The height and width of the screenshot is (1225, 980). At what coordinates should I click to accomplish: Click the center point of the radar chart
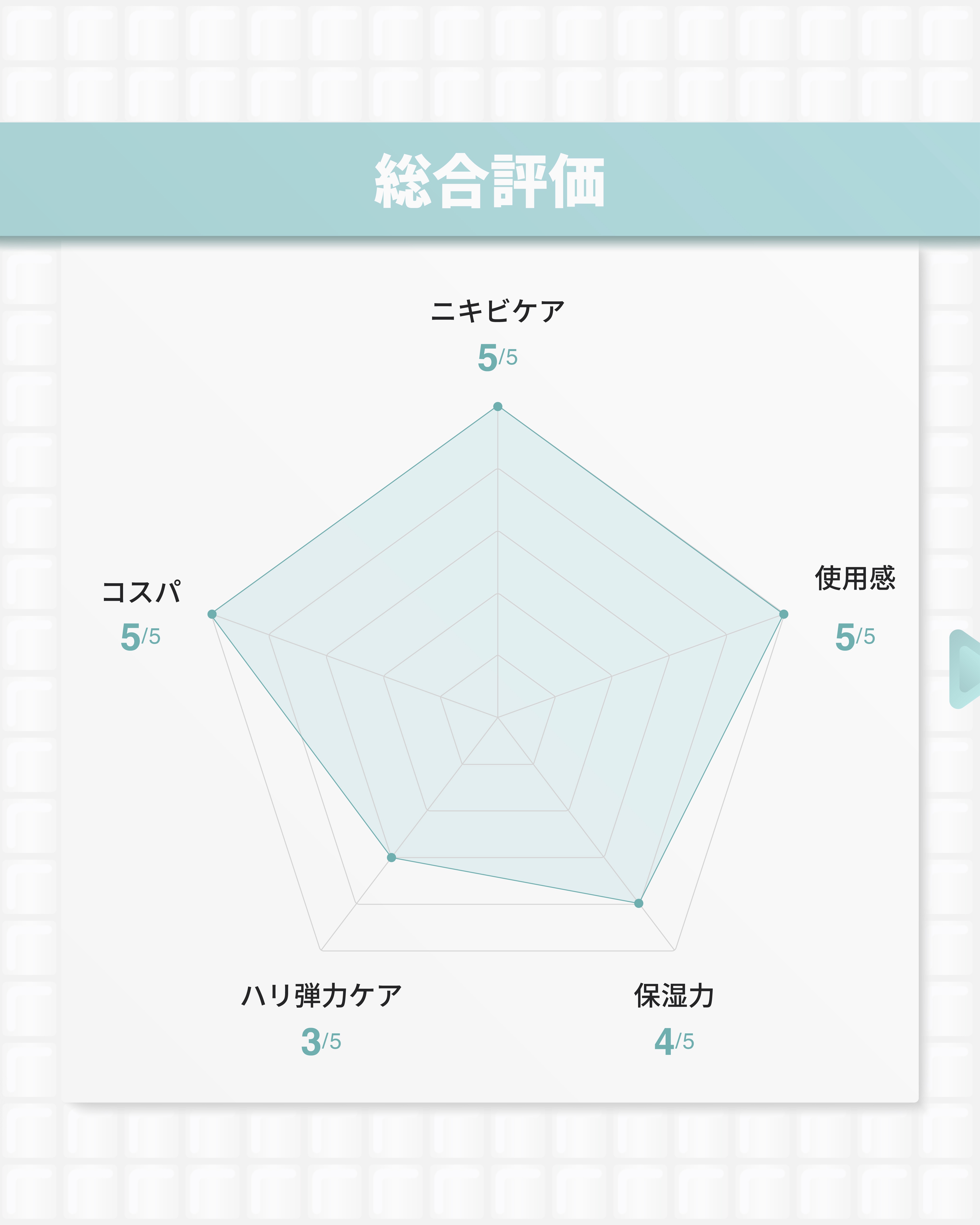click(x=498, y=718)
